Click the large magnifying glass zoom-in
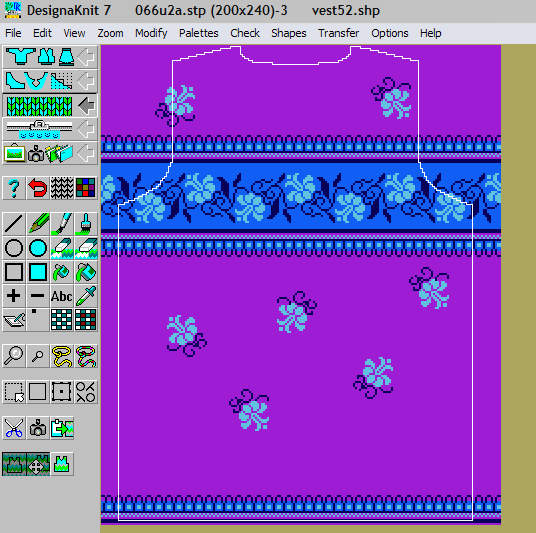Screen dimensions: 536x533 pyautogui.click(x=14, y=356)
